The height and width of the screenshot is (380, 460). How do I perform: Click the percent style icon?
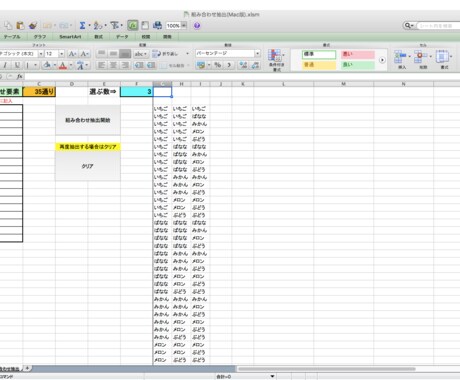click(x=218, y=65)
